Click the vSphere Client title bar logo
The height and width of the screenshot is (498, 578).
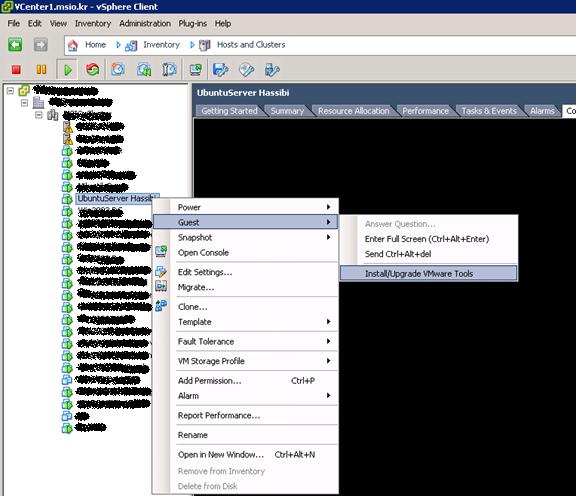pyautogui.click(x=7, y=7)
